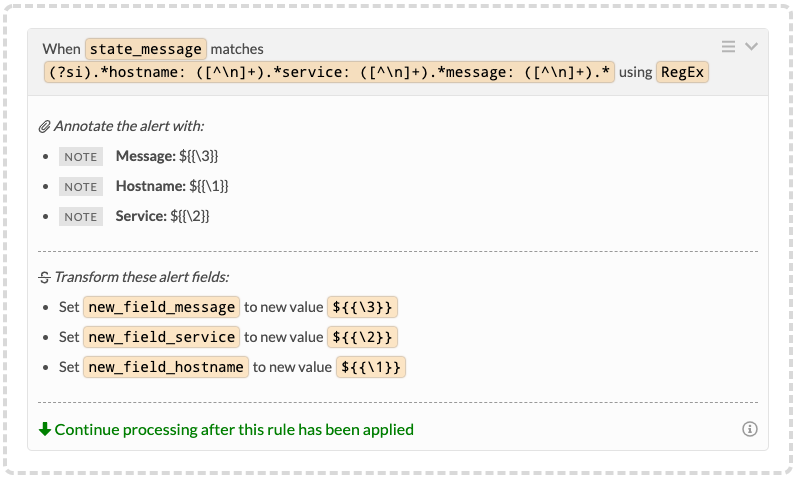Click the paperclip annotate icon
The height and width of the screenshot is (479, 797).
tap(45, 126)
